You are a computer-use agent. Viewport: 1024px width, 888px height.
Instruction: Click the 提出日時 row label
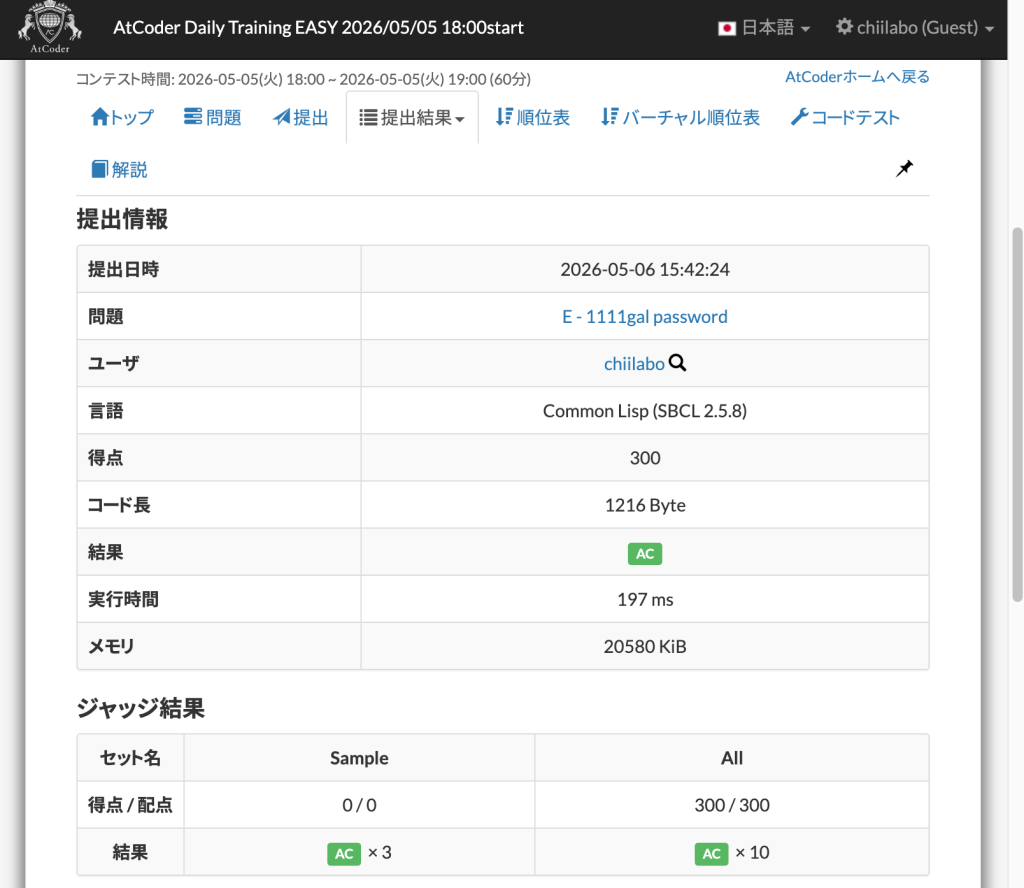click(x=123, y=269)
